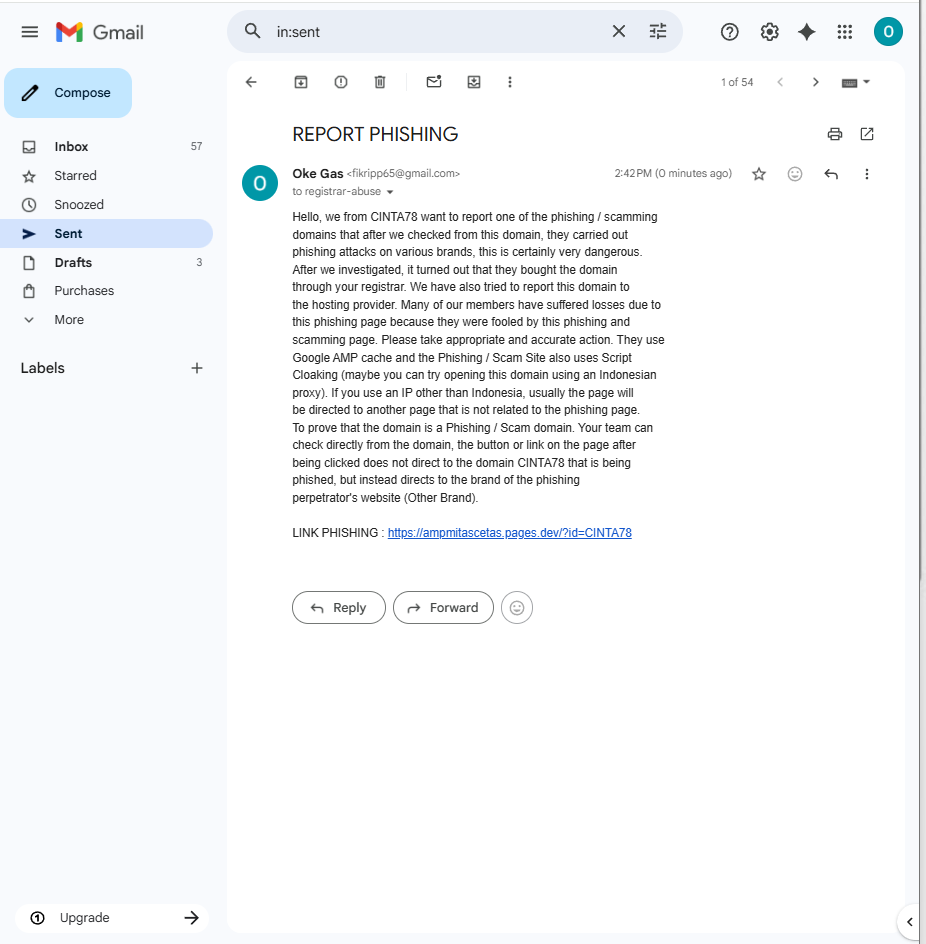Print all using the printer icon

coord(834,134)
